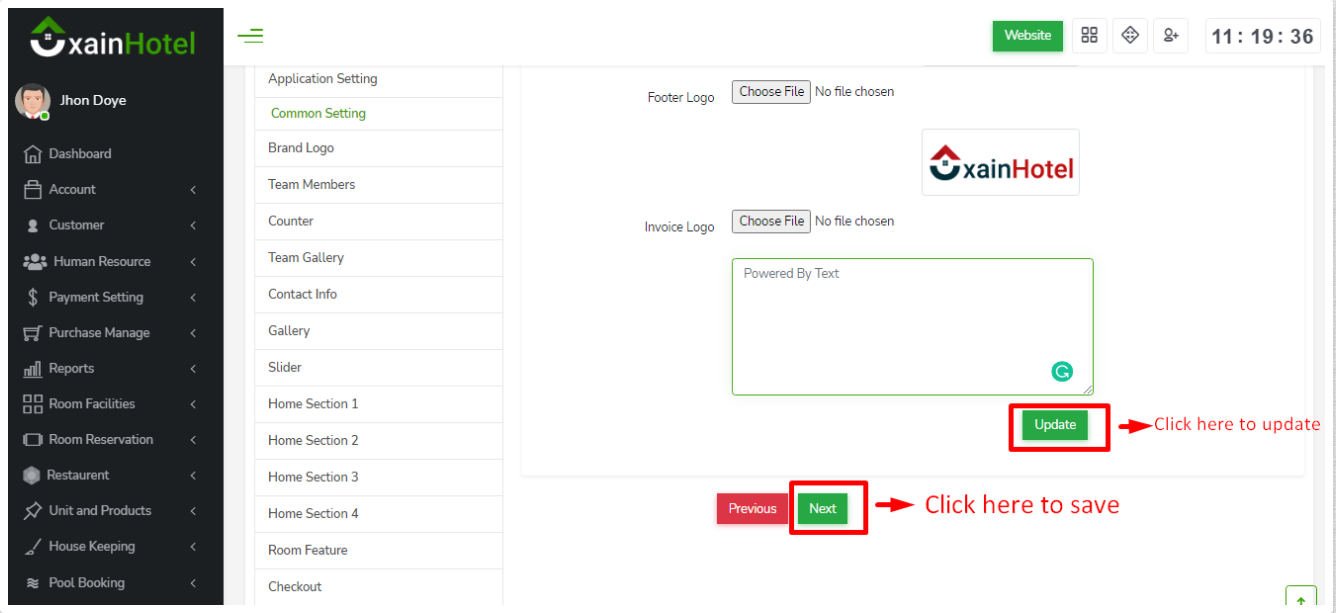Image resolution: width=1336 pixels, height=613 pixels.
Task: Click the hamburger menu toggle icon
Action: (x=250, y=37)
